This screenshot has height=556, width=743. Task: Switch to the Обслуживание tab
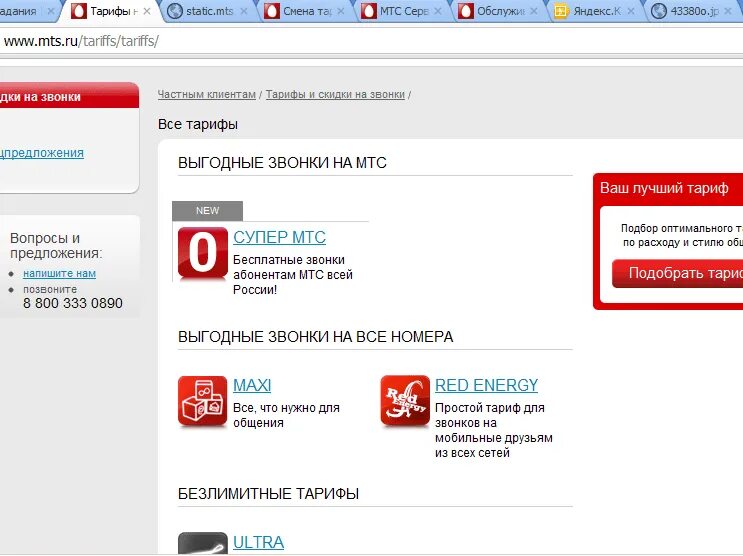pyautogui.click(x=500, y=11)
